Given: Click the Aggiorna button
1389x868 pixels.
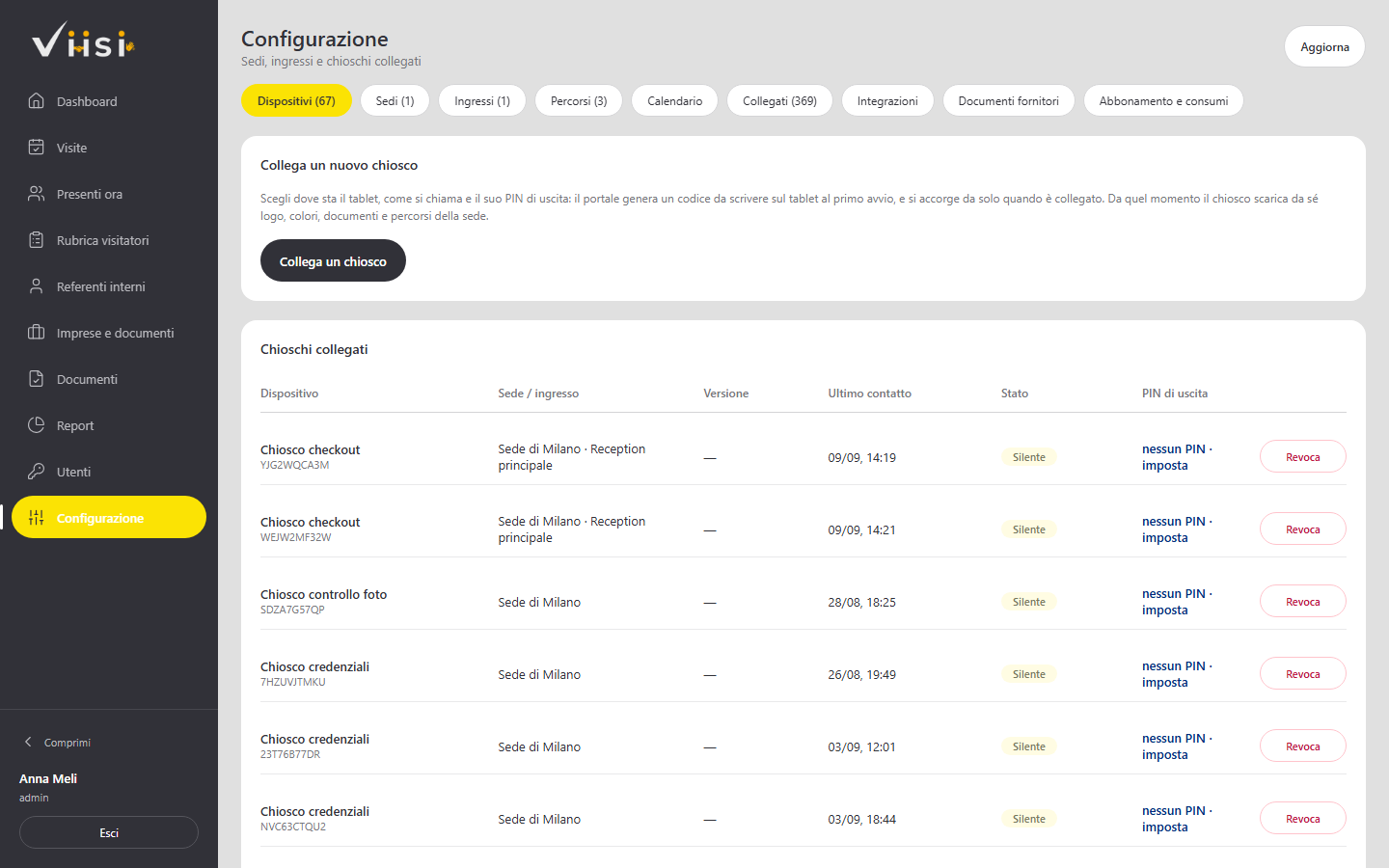Looking at the screenshot, I should pos(1324,46).
